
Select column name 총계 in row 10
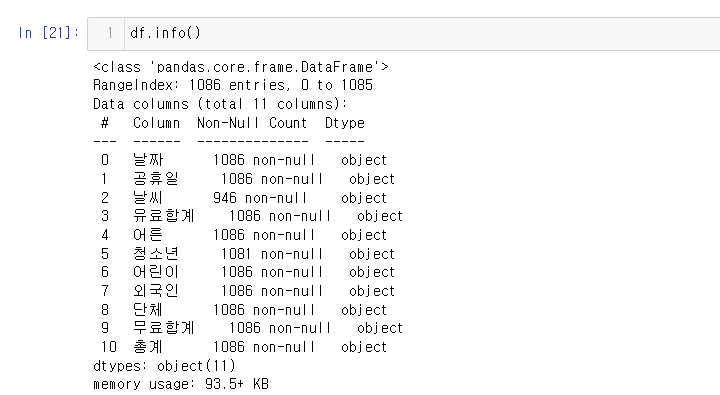pos(148,347)
